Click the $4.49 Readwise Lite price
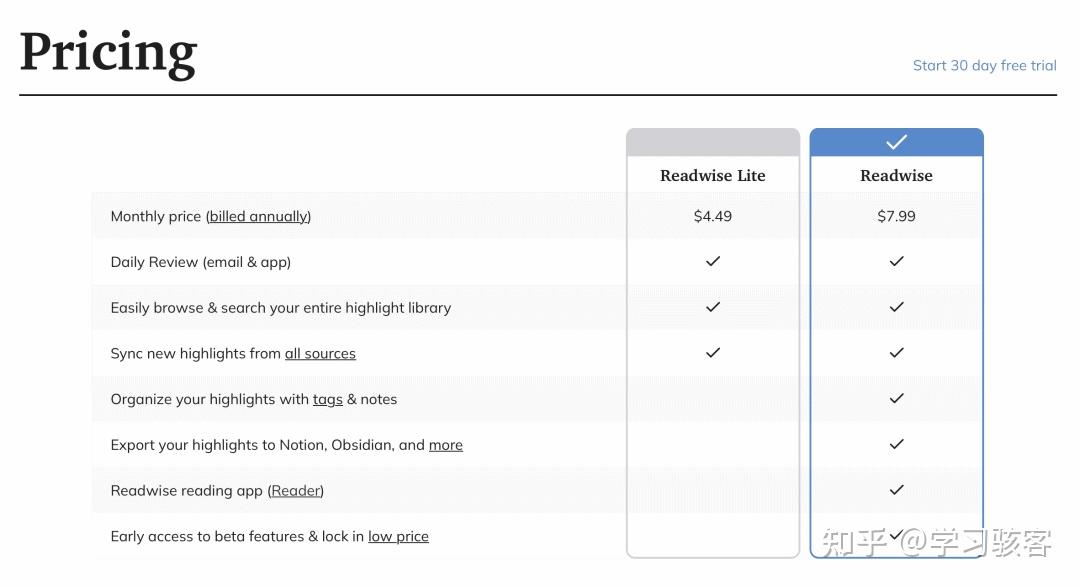The image size is (1080, 587). [713, 216]
